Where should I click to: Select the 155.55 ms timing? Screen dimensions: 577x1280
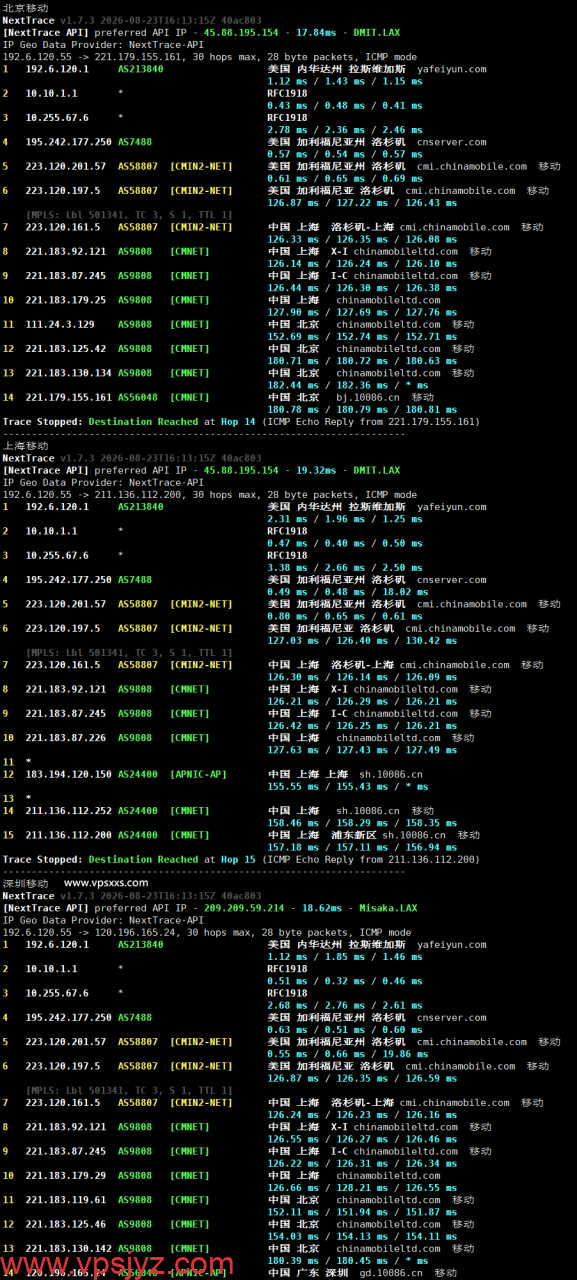294,787
